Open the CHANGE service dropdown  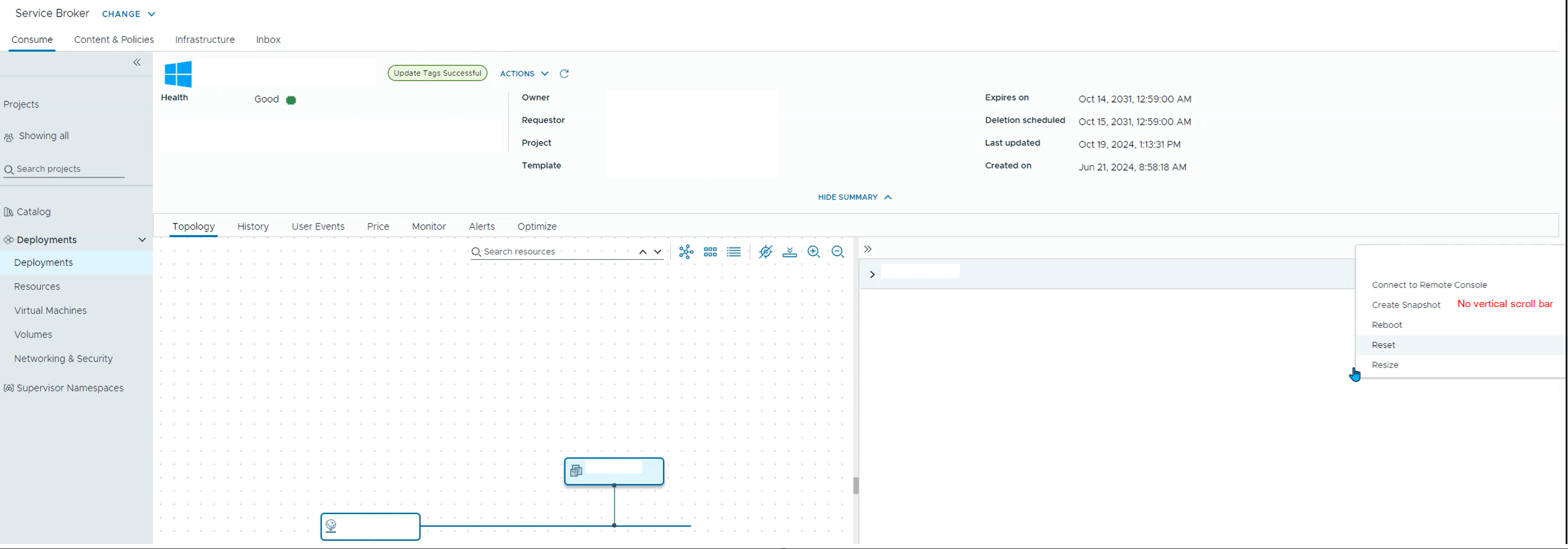(128, 14)
